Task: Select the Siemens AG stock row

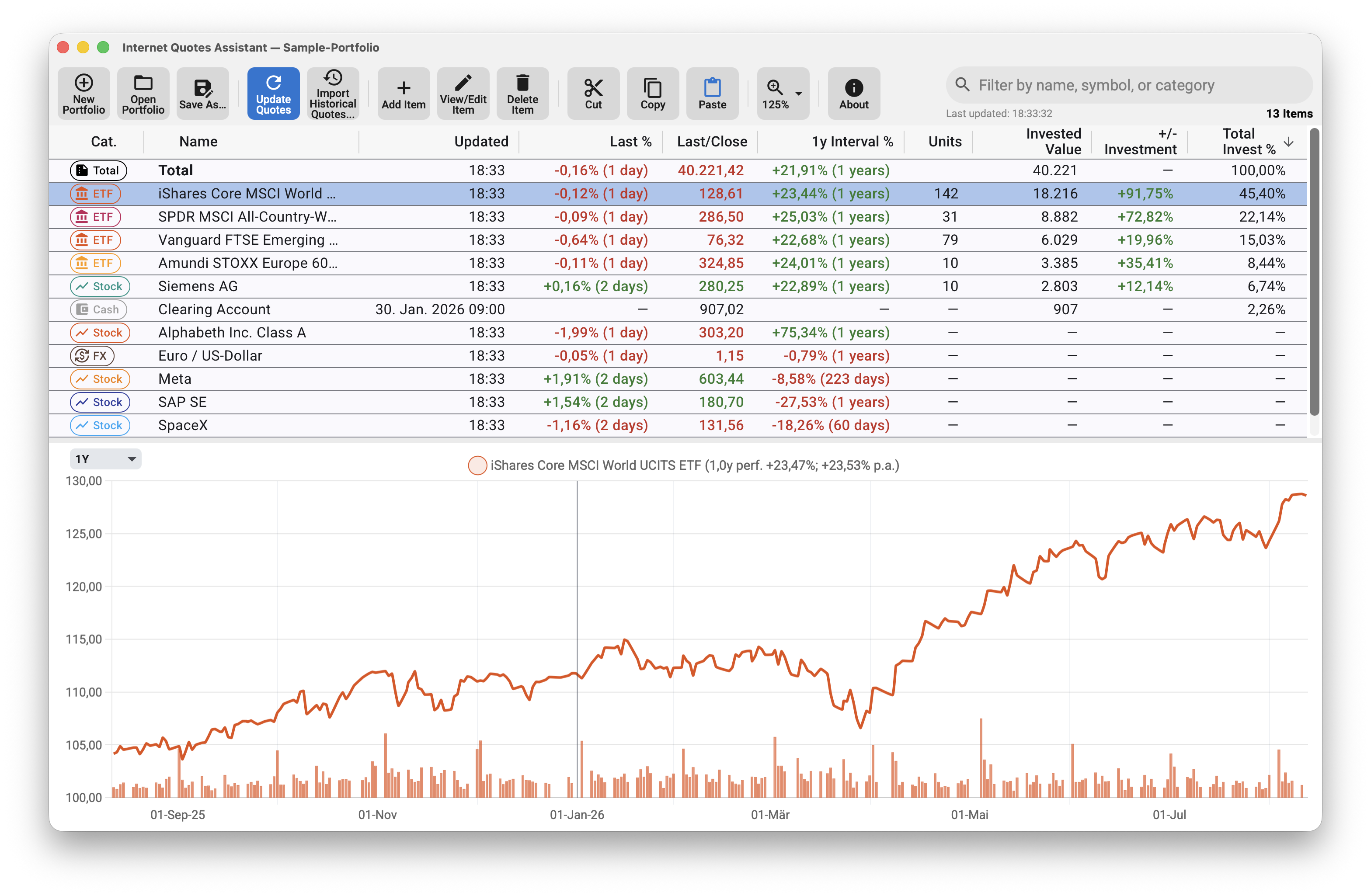Action: [678, 286]
